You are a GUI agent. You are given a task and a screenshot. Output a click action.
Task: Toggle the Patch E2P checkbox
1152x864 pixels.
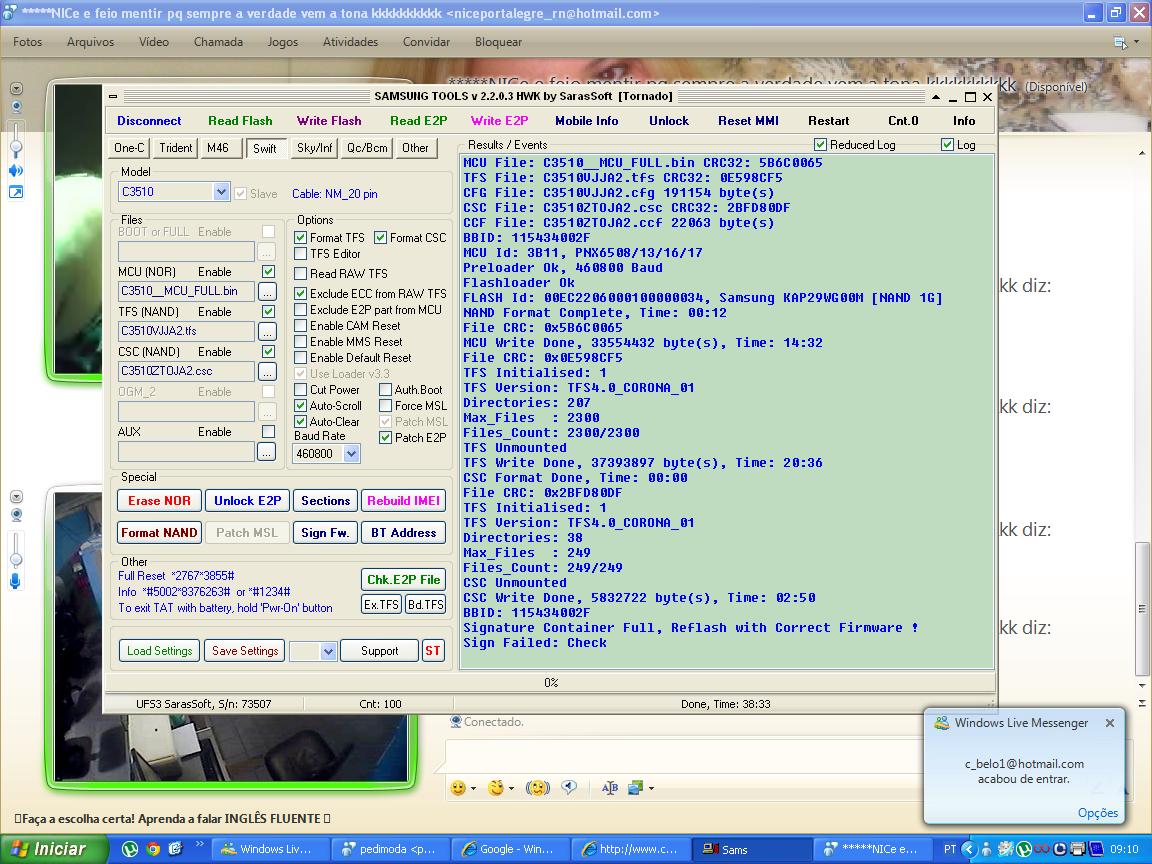click(x=385, y=438)
